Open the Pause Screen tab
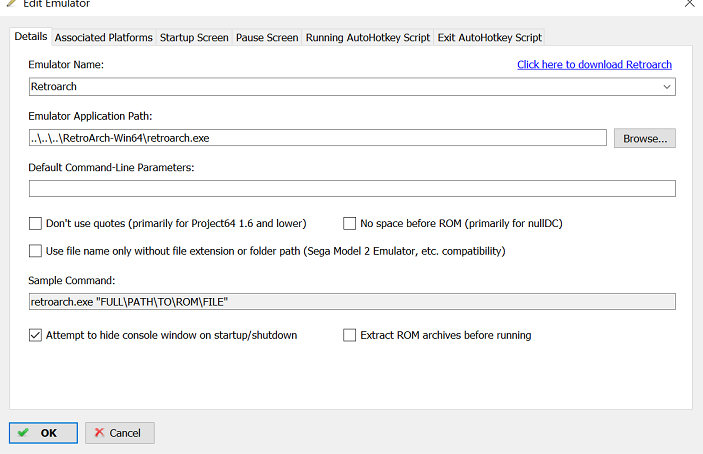This screenshot has width=703, height=454. (x=267, y=38)
